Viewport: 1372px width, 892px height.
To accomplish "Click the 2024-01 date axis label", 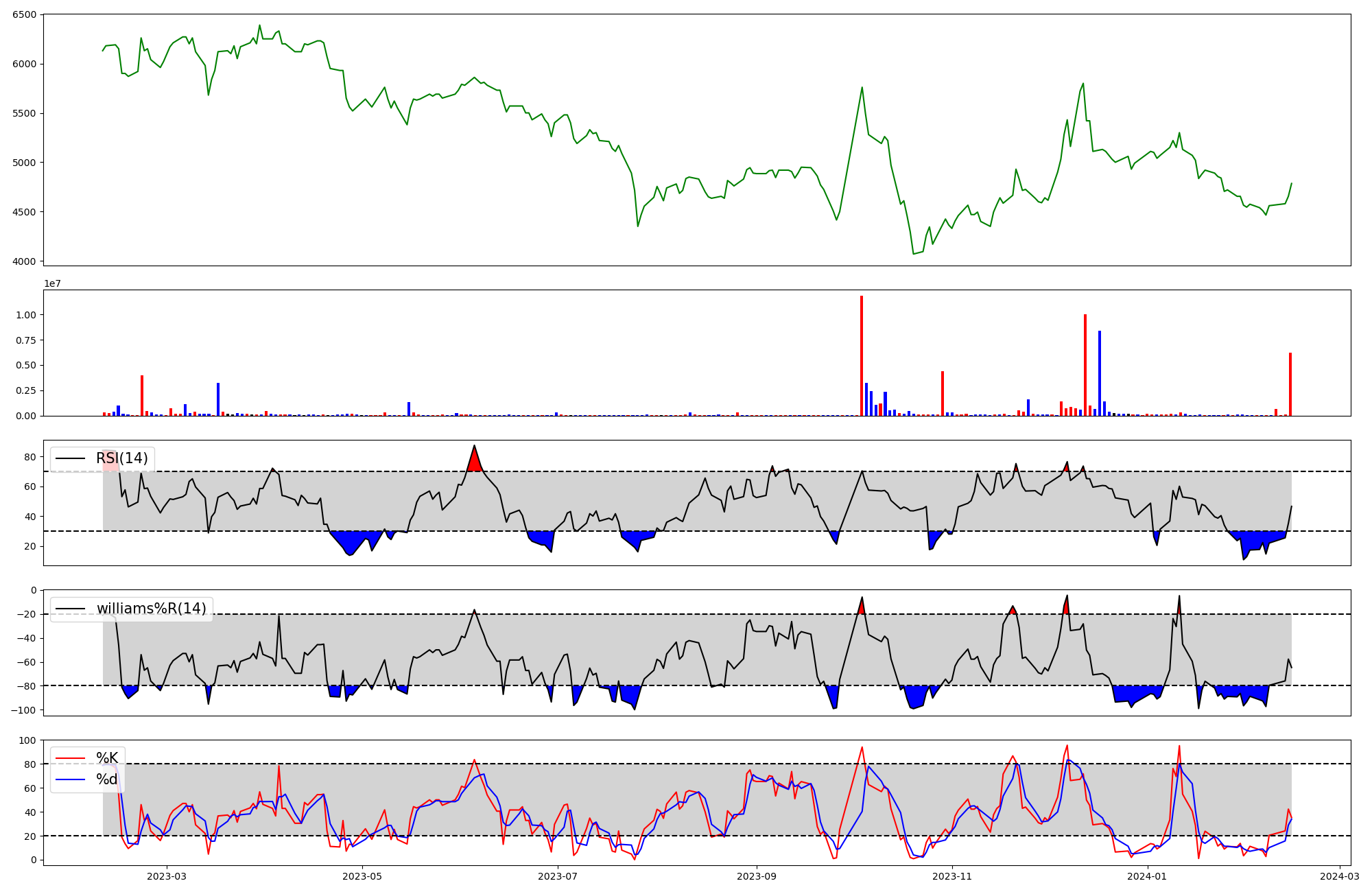I will 1148,876.
